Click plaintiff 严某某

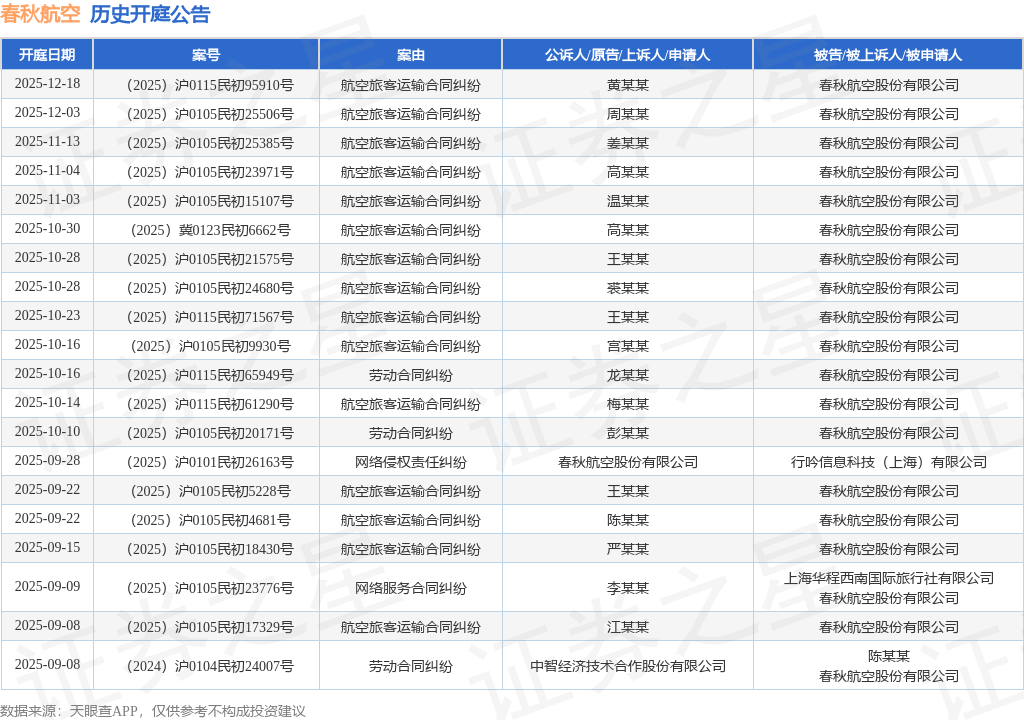(627, 549)
